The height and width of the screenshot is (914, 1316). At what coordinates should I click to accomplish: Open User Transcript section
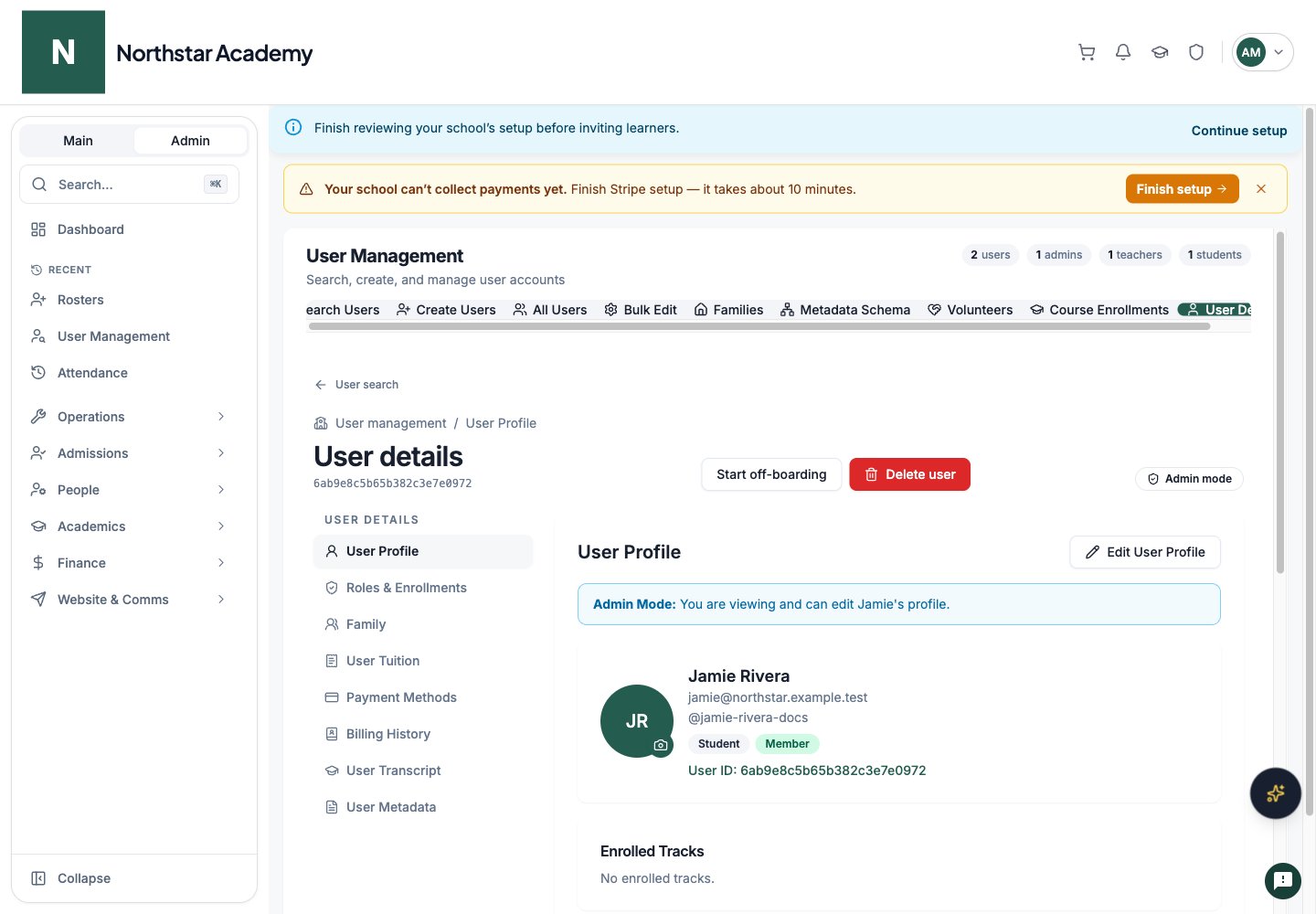tap(423, 771)
